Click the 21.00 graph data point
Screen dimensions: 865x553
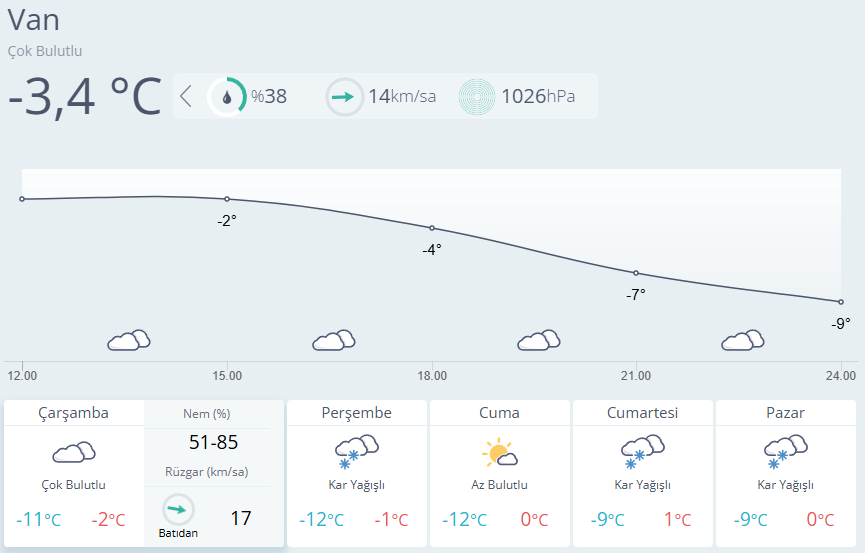coord(636,273)
